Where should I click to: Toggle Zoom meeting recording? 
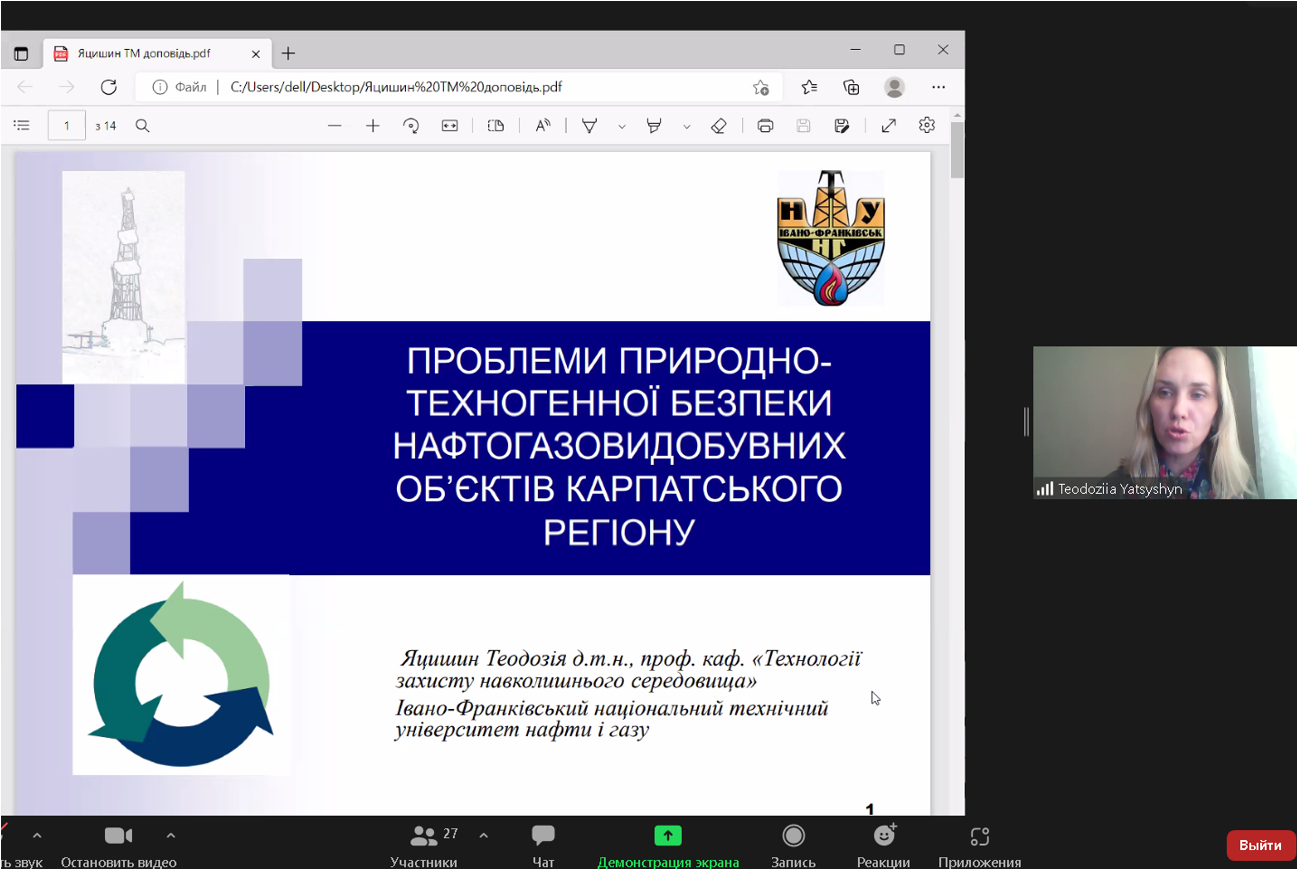coord(793,845)
